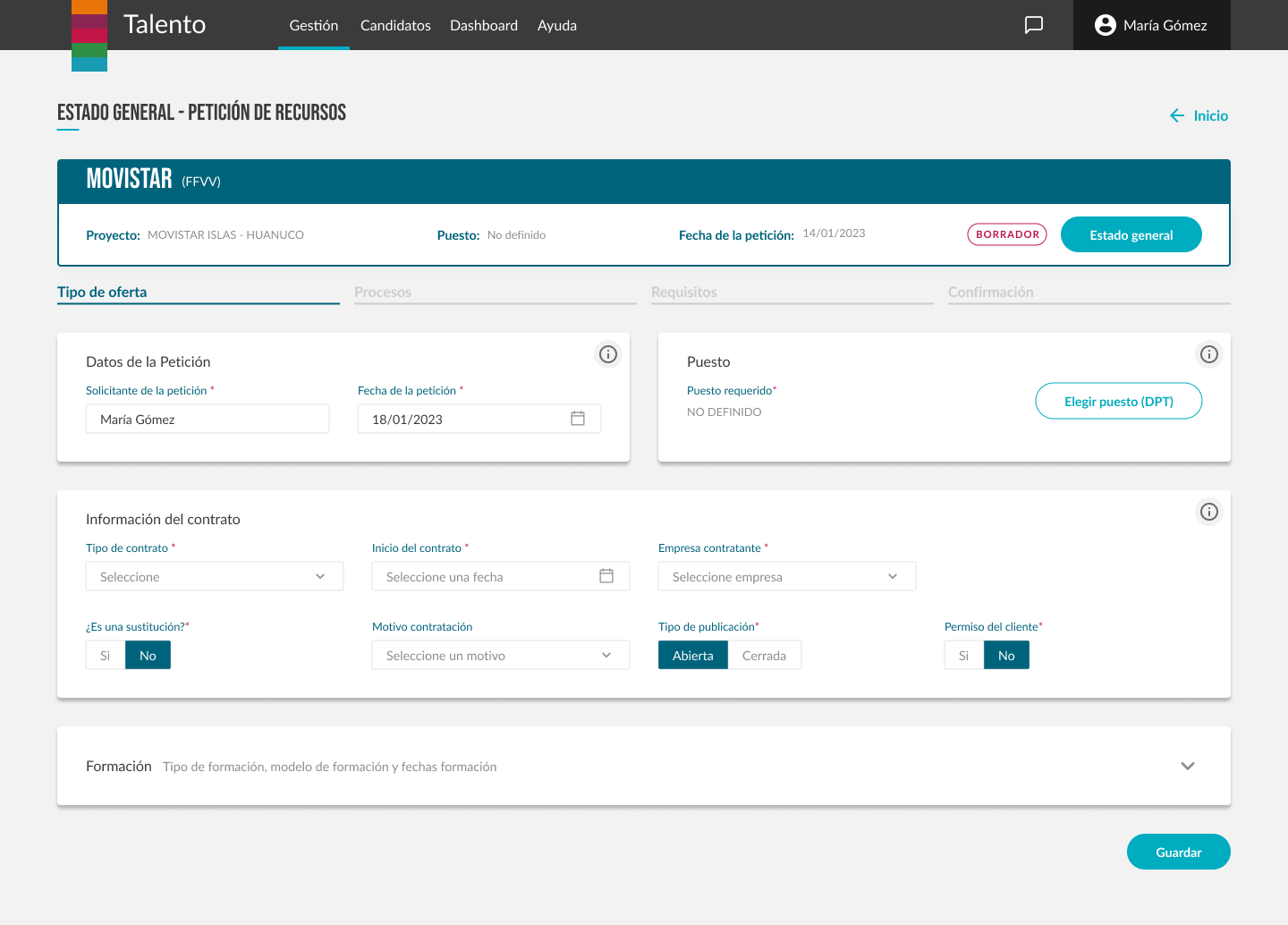
Task: Switch to the Procesos step tab
Action: (383, 293)
